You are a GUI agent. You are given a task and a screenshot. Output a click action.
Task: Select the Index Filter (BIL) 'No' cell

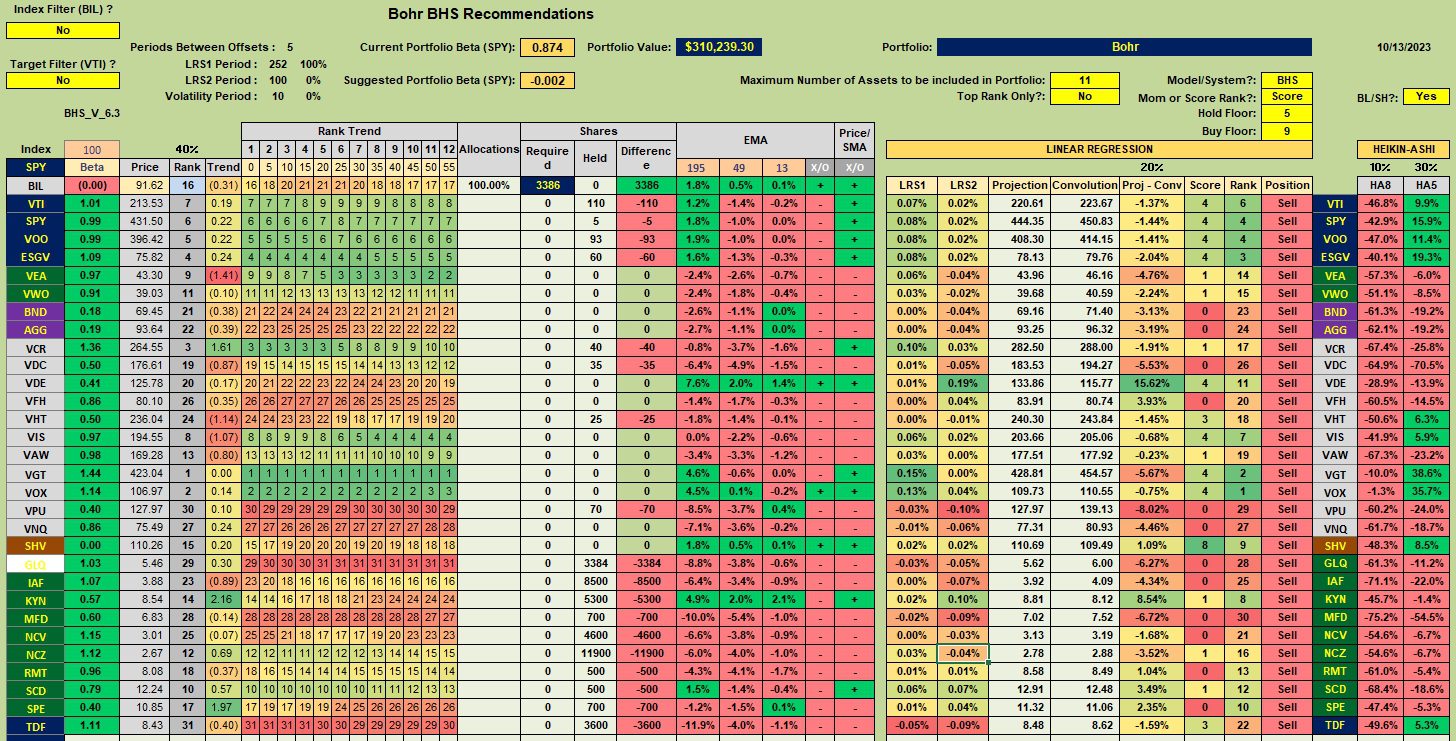click(63, 30)
